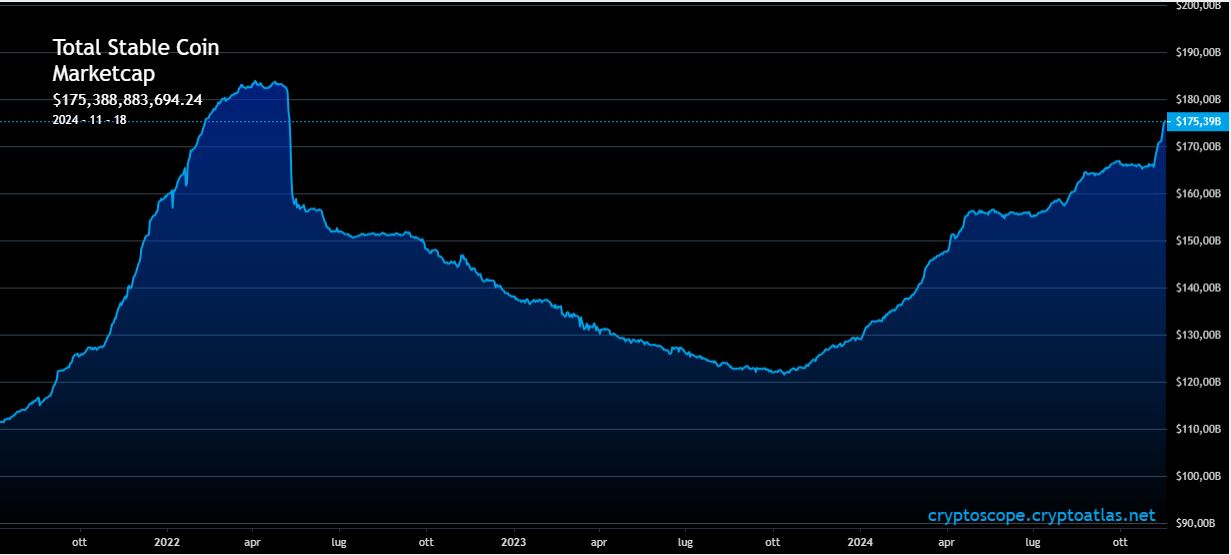Screen dimensions: 1231x555
Task: Click the $175,388,883,694.24 value text
Action: 127,99
